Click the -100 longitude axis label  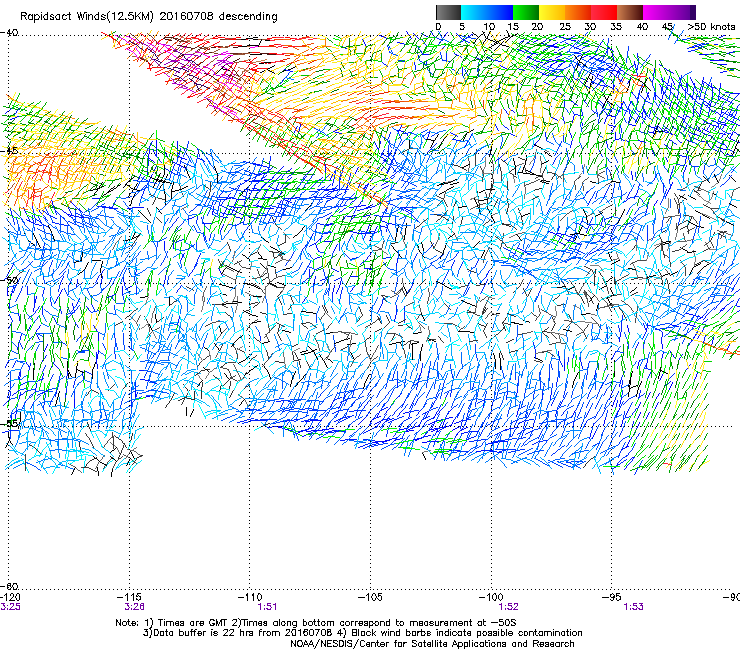click(x=491, y=598)
